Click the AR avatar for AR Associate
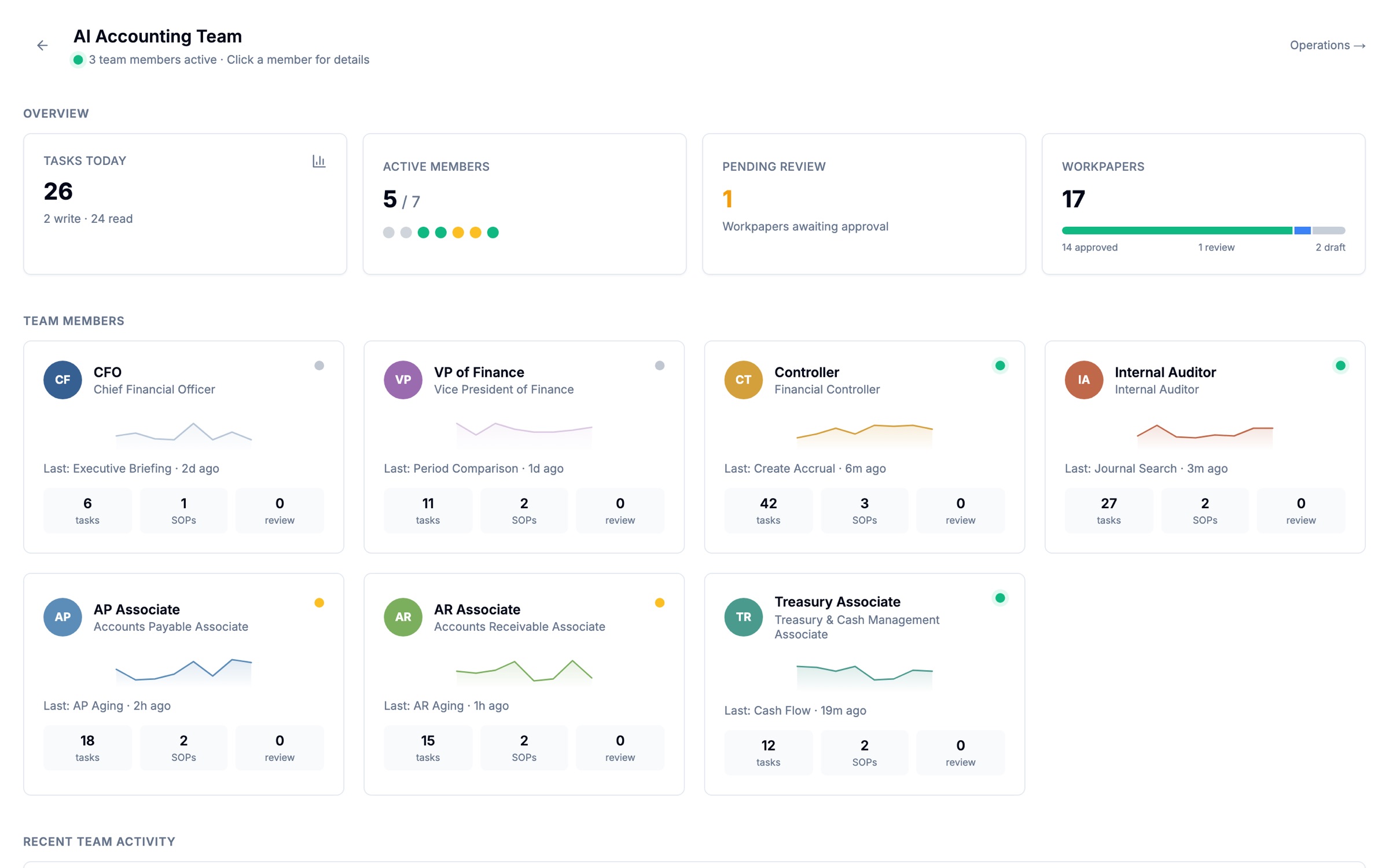 click(x=403, y=617)
